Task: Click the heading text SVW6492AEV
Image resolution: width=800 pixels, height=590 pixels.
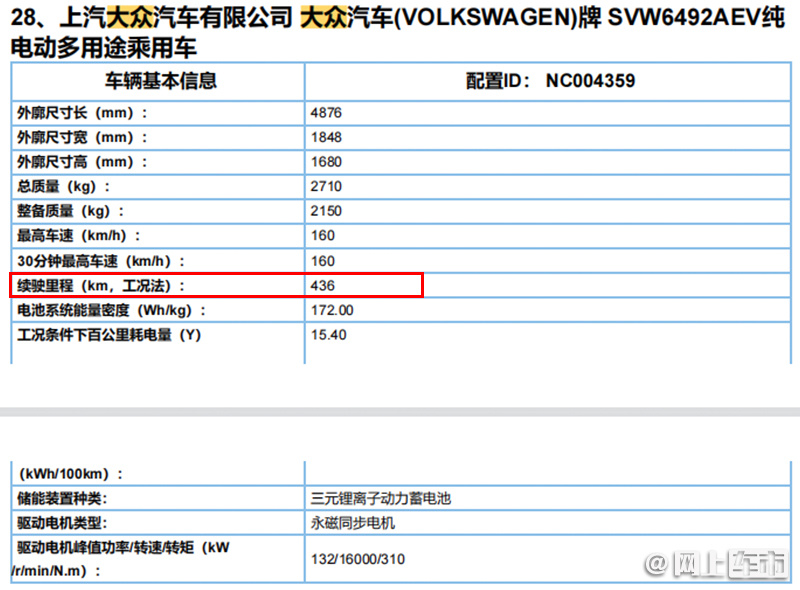Action: tap(684, 18)
